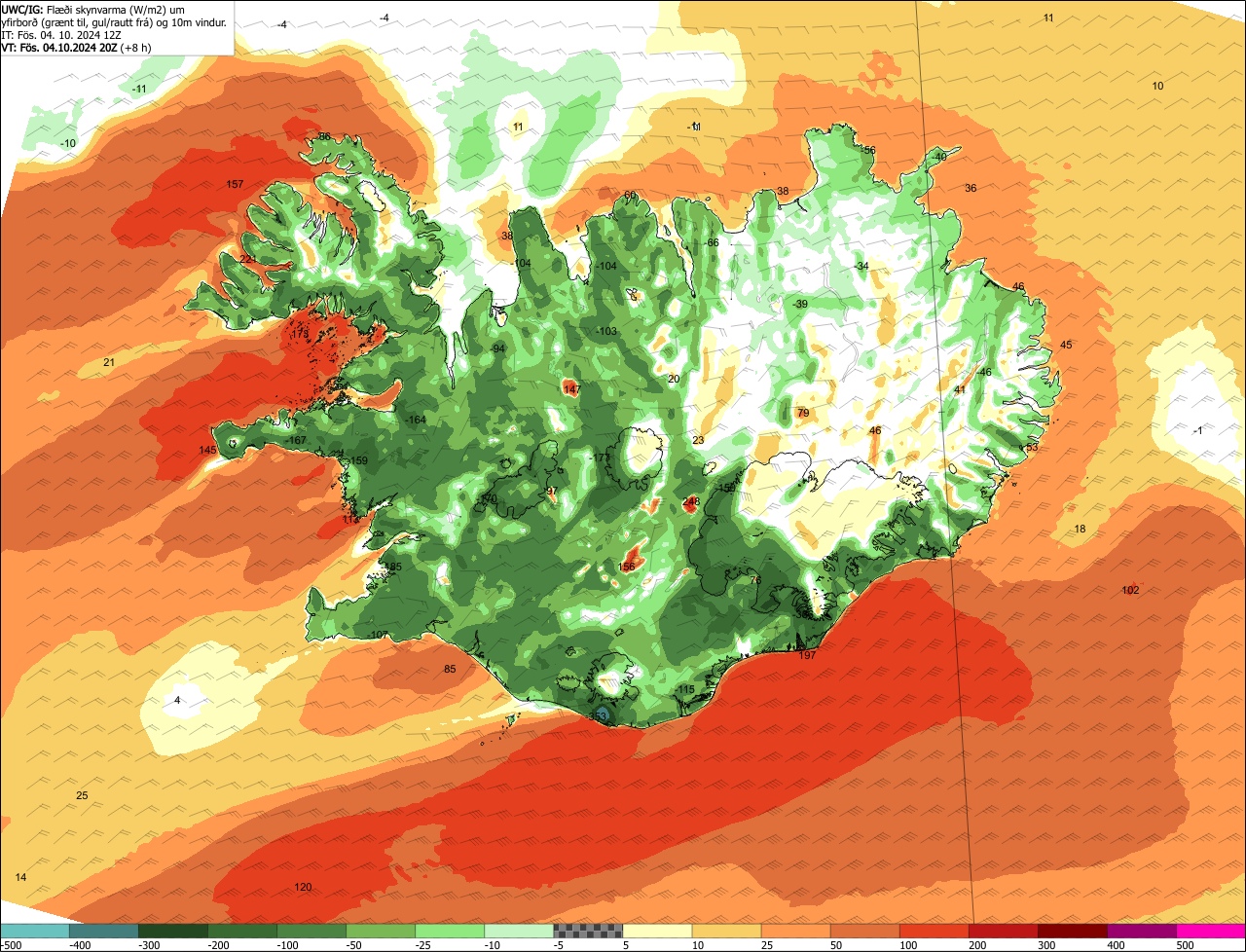1246x952 pixels.
Task: Select the pale yellow 5 to 10 swatch
Action: (x=657, y=931)
